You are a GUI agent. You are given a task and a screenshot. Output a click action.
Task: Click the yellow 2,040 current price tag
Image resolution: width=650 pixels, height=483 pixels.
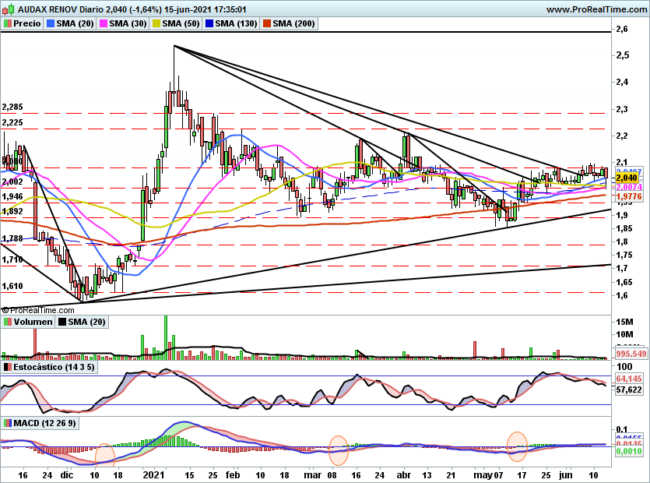point(627,178)
